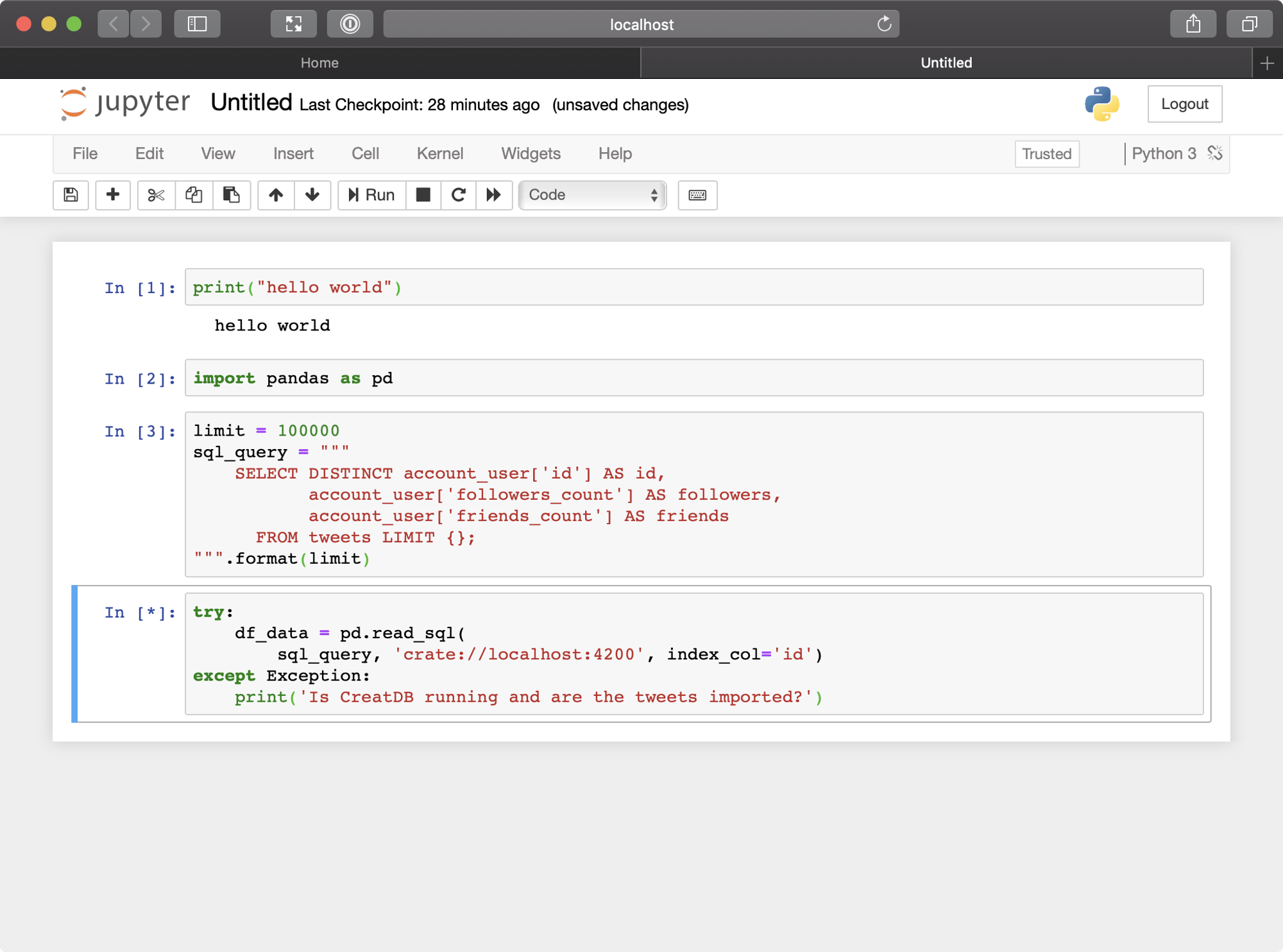
Task: Copy selected cells icon
Action: click(x=194, y=195)
